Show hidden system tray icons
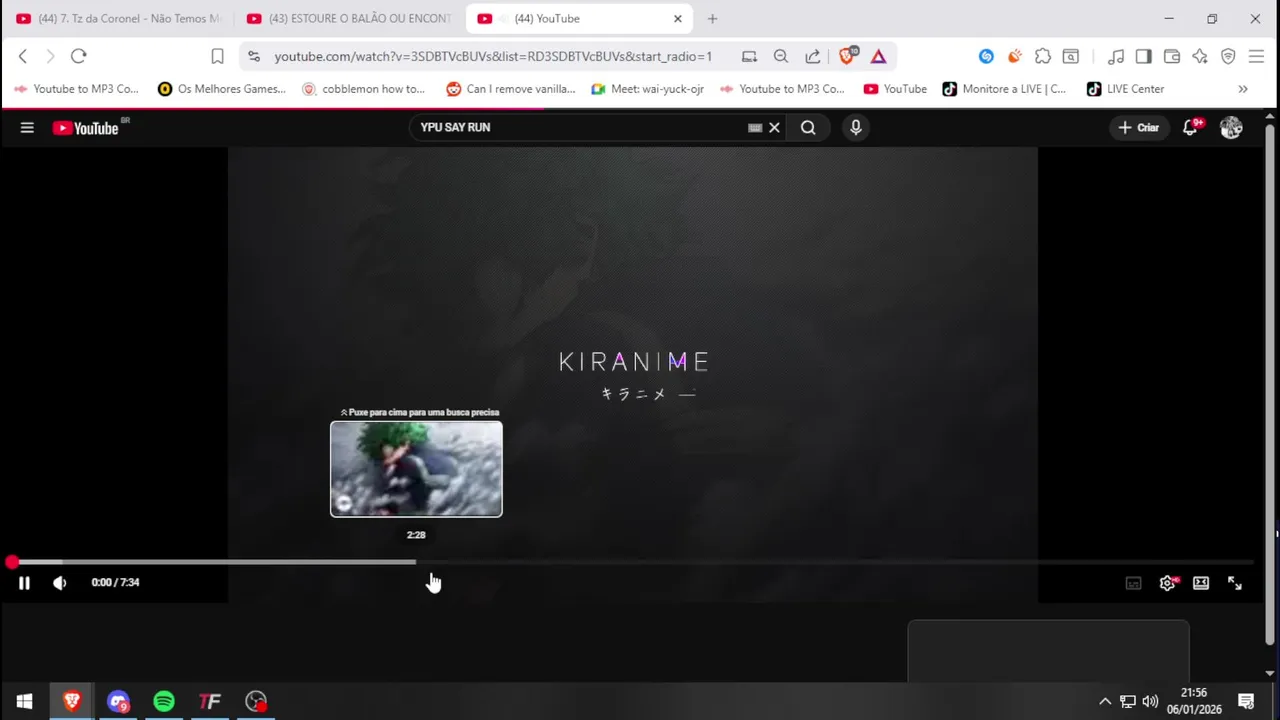 1105,701
